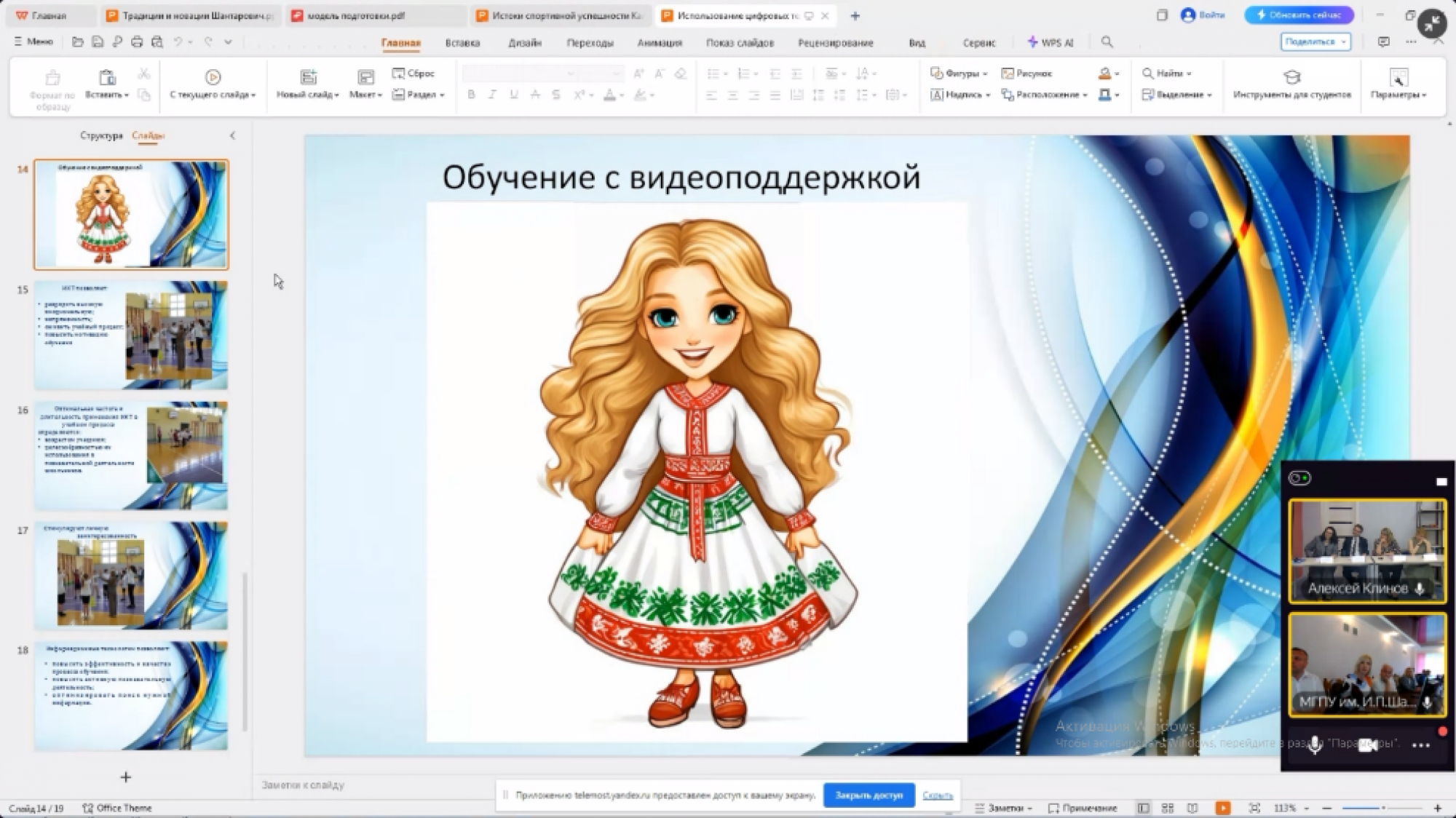Click the search magnifier in the ribbon
This screenshot has width=1456, height=818.
tap(1107, 42)
